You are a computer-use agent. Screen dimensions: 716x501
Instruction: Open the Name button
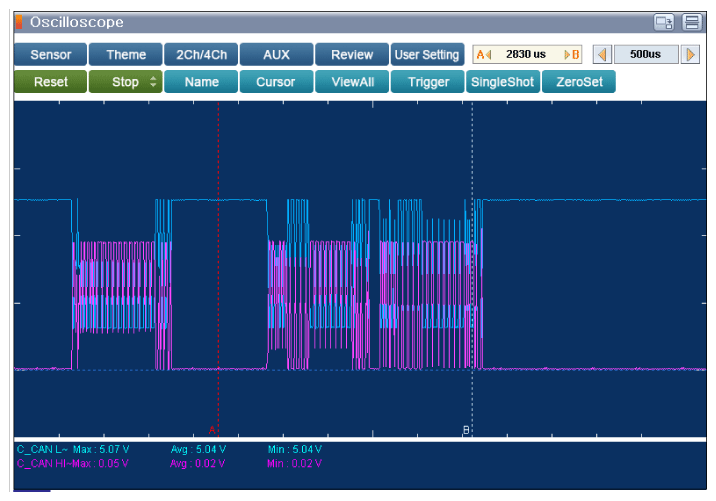pos(201,82)
